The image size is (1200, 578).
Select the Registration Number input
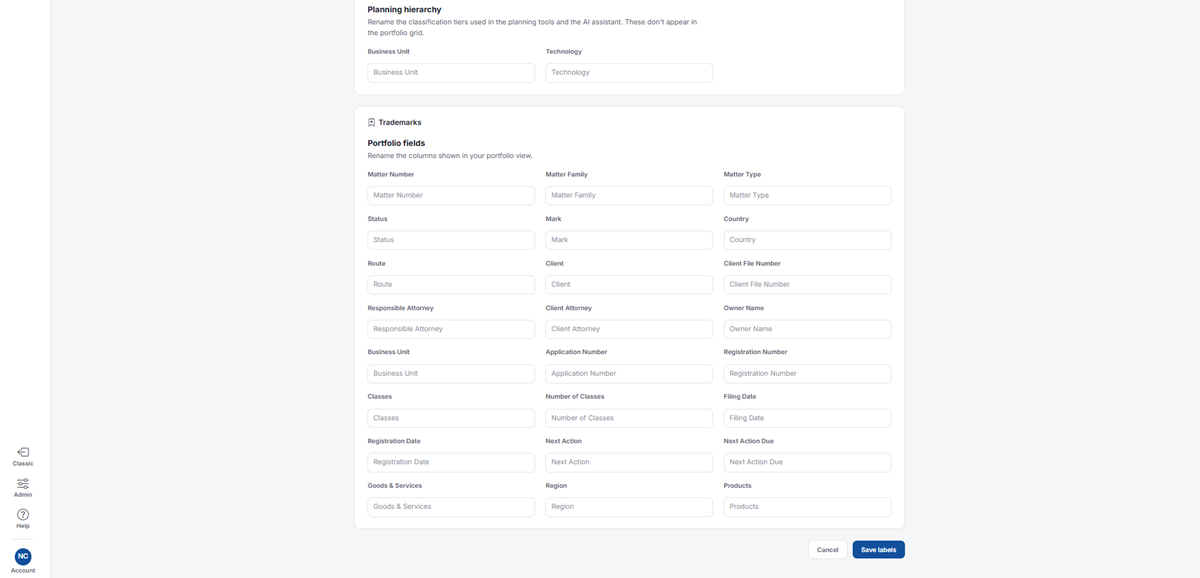pos(807,374)
